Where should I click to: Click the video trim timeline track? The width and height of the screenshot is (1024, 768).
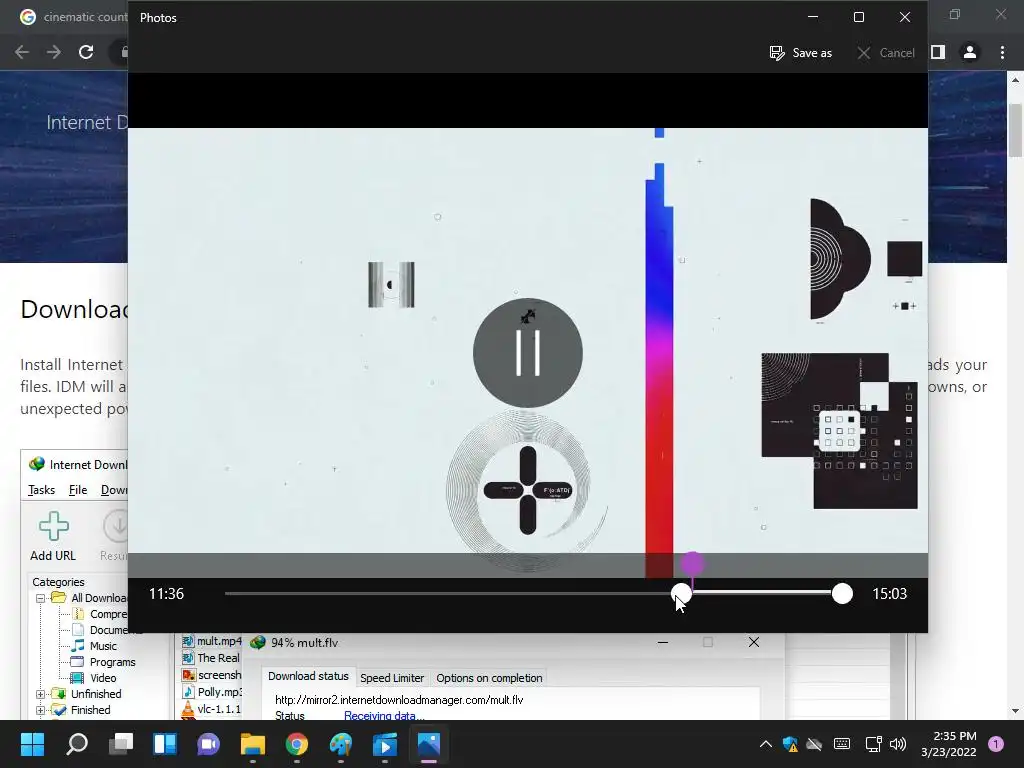[x=534, y=594]
